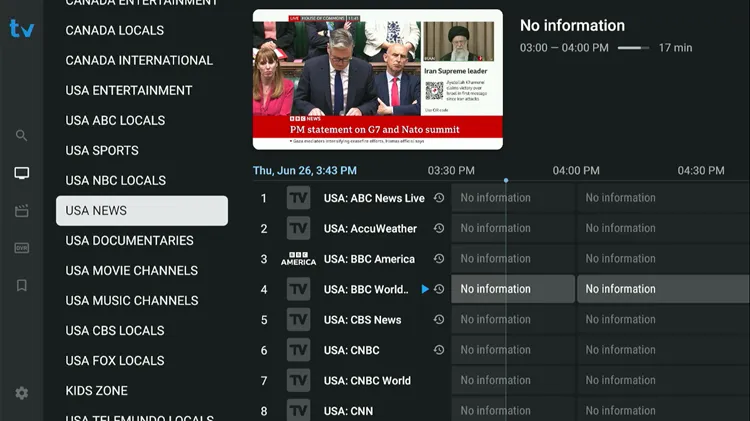
Task: Click the BBC America channel logo
Action: tap(298, 259)
